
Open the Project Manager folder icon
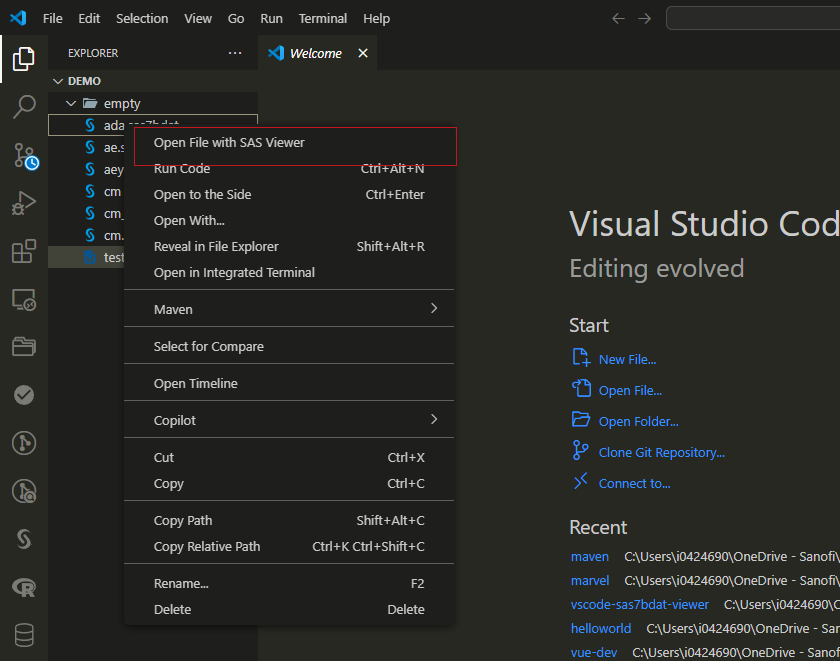point(24,347)
